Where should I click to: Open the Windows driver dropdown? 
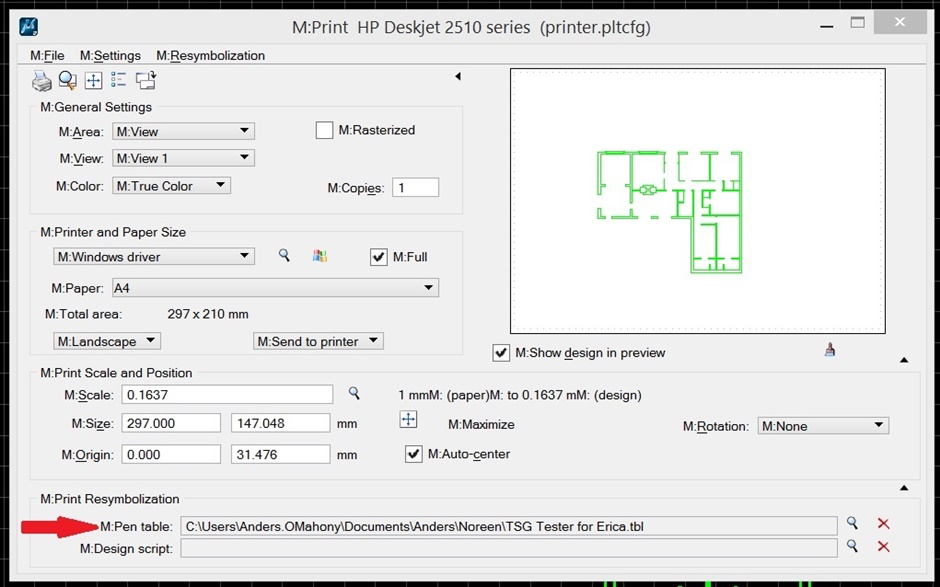154,257
